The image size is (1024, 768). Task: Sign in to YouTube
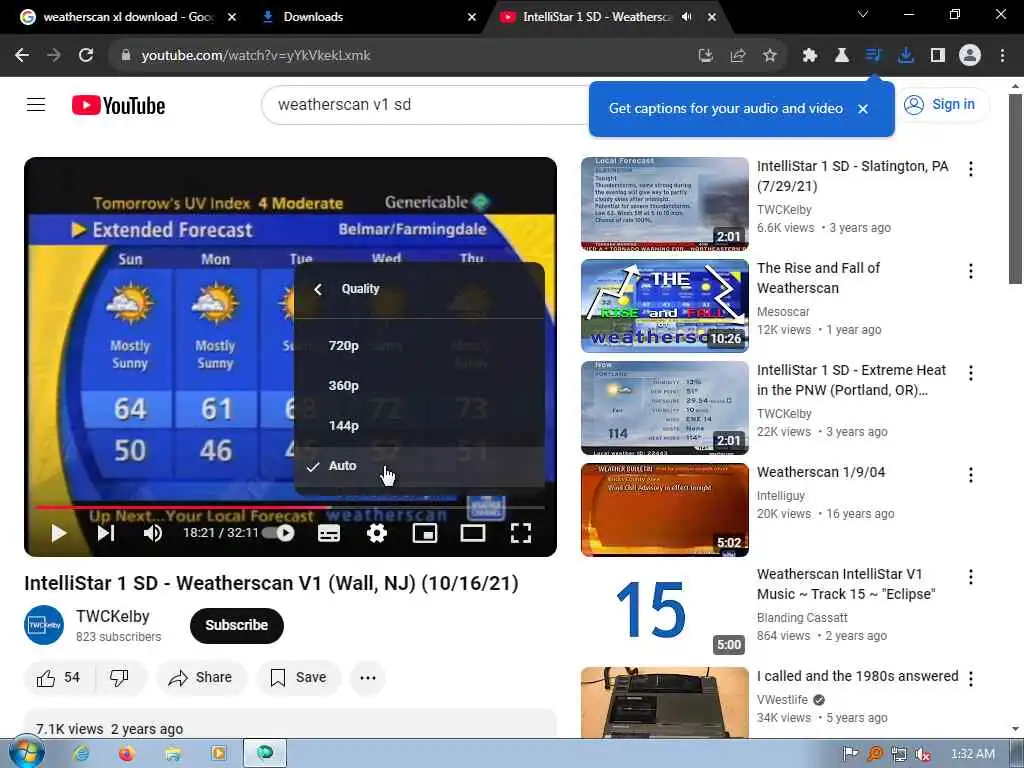click(x=940, y=104)
